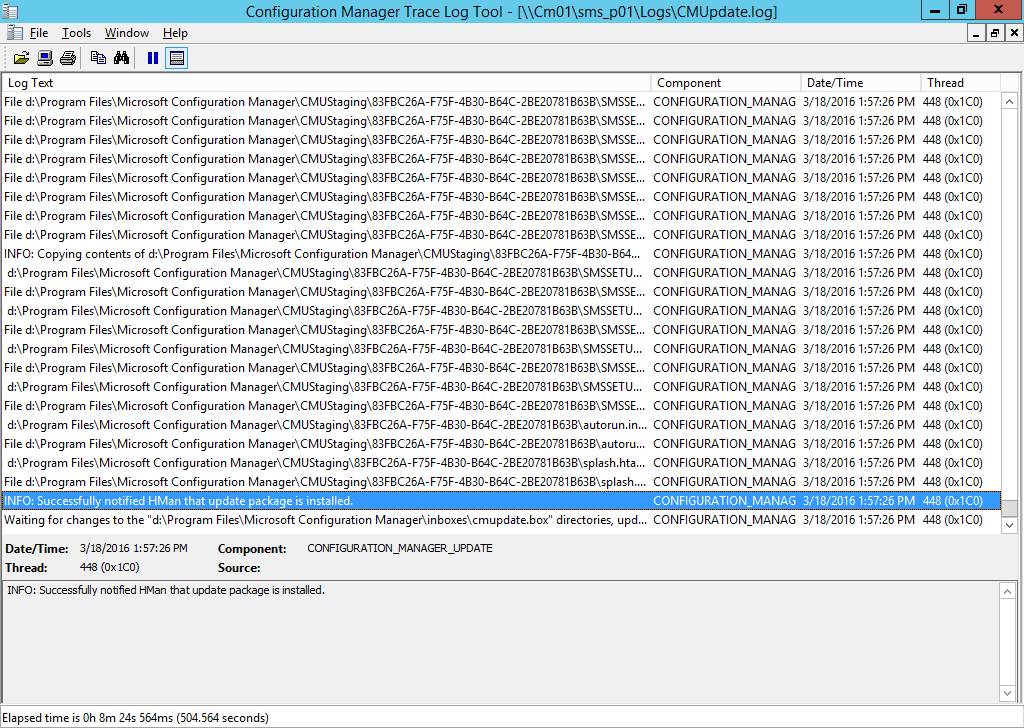Click the '3/18/2016 1:57:26 PM' detail value
1024x728 pixels.
[x=134, y=548]
